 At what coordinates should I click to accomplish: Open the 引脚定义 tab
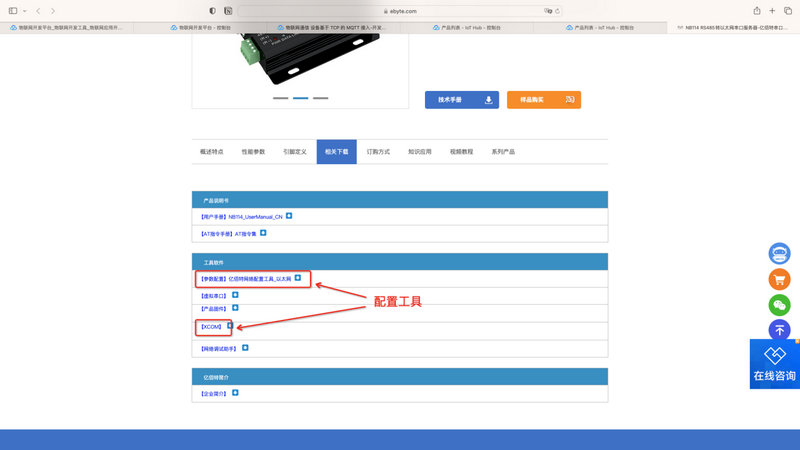coord(295,152)
